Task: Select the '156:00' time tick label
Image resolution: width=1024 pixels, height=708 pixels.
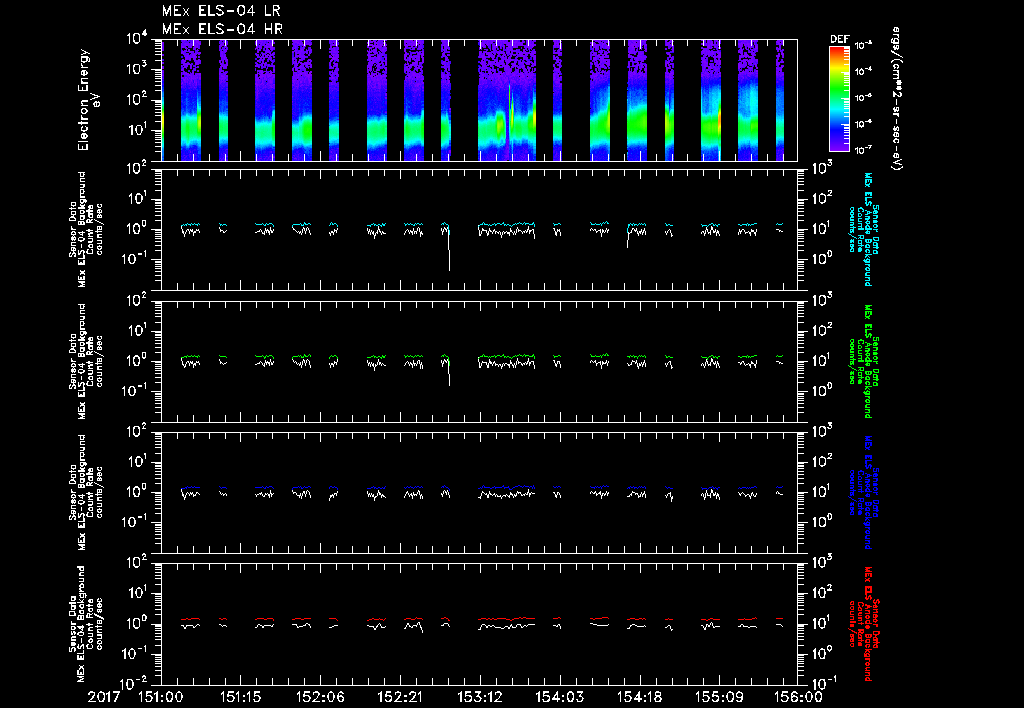Action: point(798,698)
